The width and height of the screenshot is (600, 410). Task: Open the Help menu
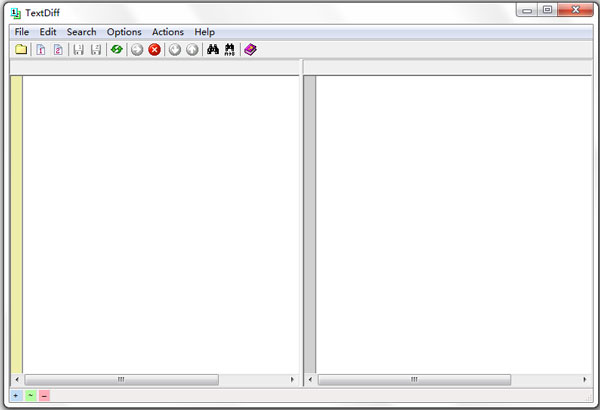pyautogui.click(x=205, y=32)
